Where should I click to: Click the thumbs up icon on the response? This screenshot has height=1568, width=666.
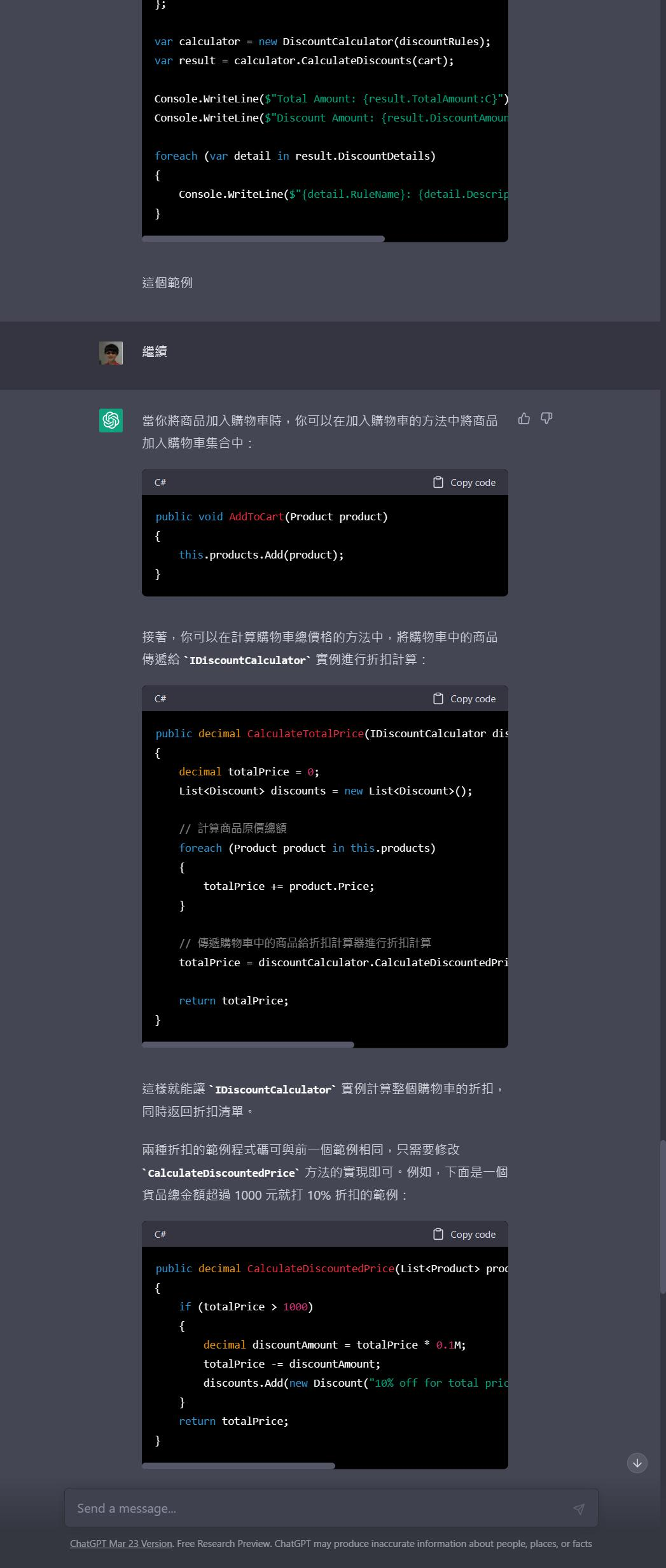pyautogui.click(x=524, y=419)
